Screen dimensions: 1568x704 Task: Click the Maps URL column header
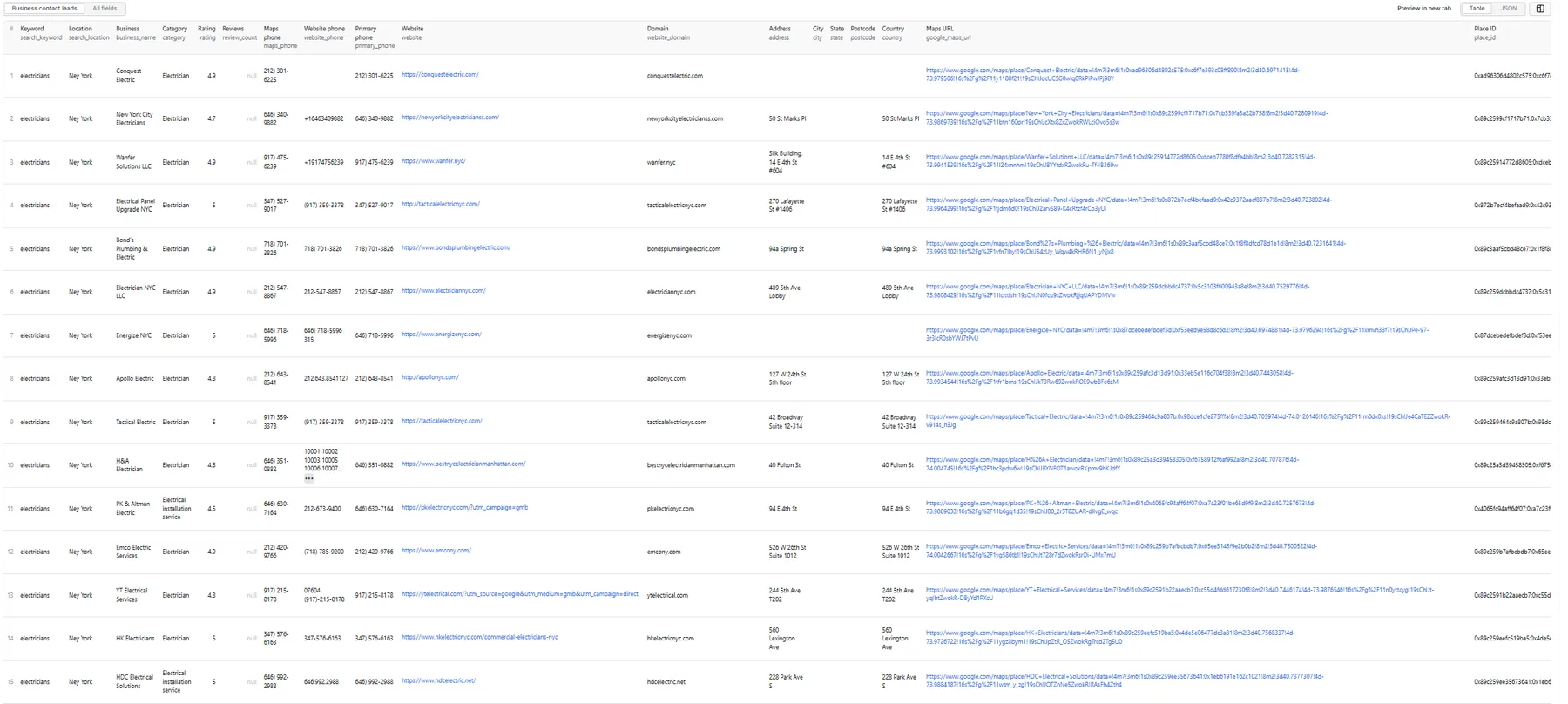948,33
